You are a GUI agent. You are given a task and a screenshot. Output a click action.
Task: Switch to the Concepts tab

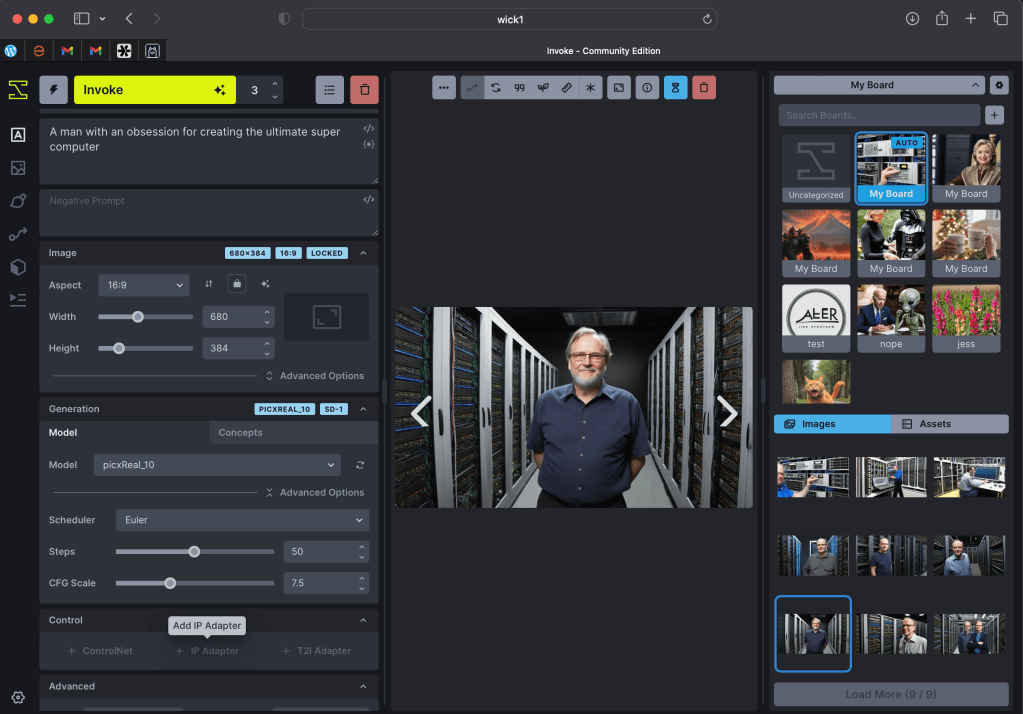240,433
